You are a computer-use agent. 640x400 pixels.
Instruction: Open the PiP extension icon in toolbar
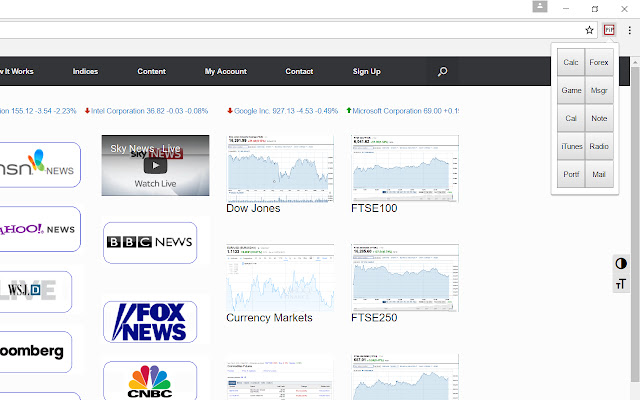click(x=609, y=30)
